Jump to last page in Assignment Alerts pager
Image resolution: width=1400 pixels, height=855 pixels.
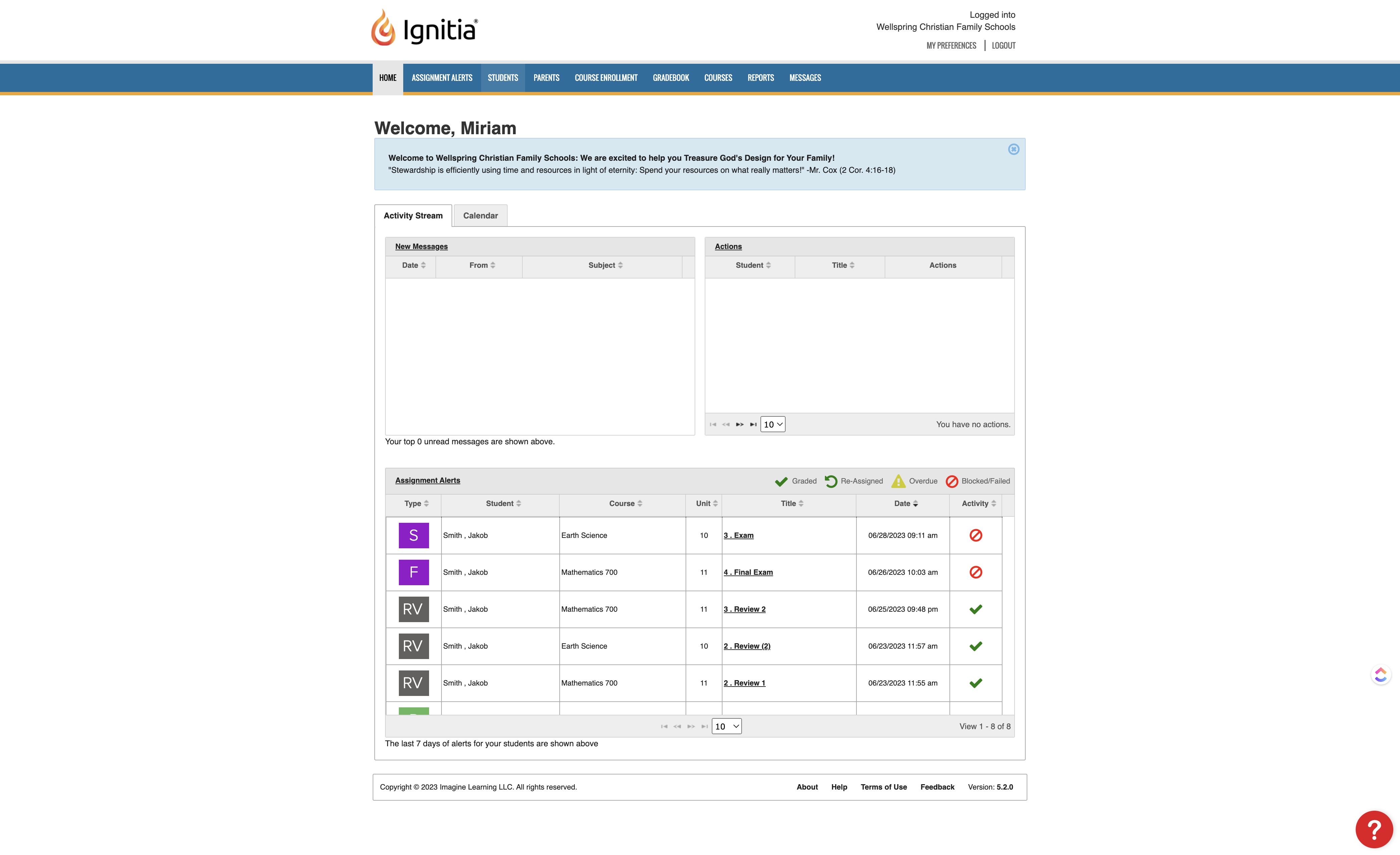(x=705, y=727)
